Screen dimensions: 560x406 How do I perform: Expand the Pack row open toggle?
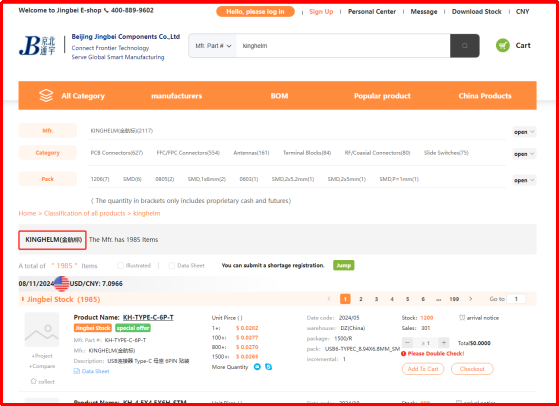[524, 180]
